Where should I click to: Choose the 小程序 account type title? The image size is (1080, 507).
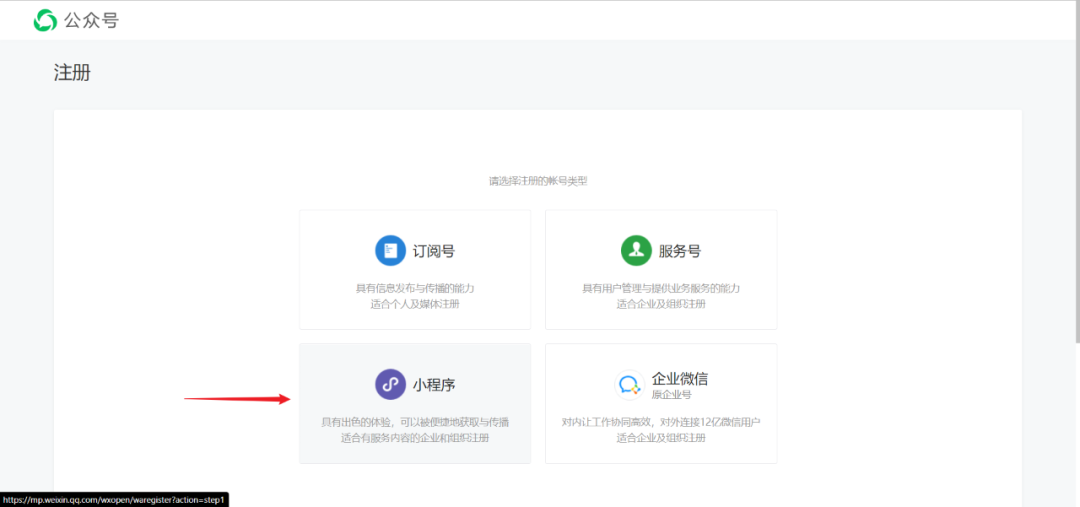434,384
